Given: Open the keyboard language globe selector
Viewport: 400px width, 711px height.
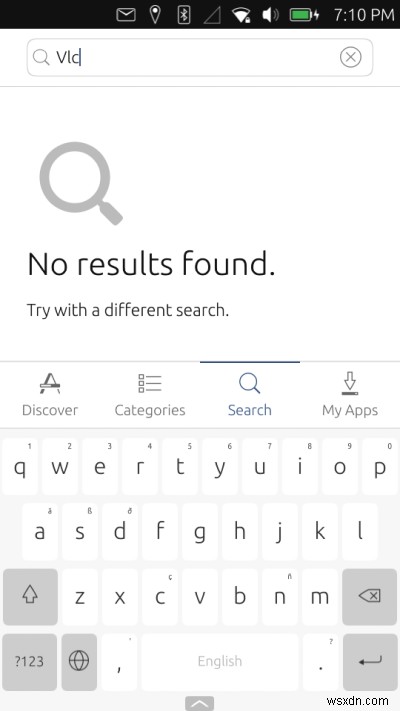Looking at the screenshot, I should [x=79, y=662].
